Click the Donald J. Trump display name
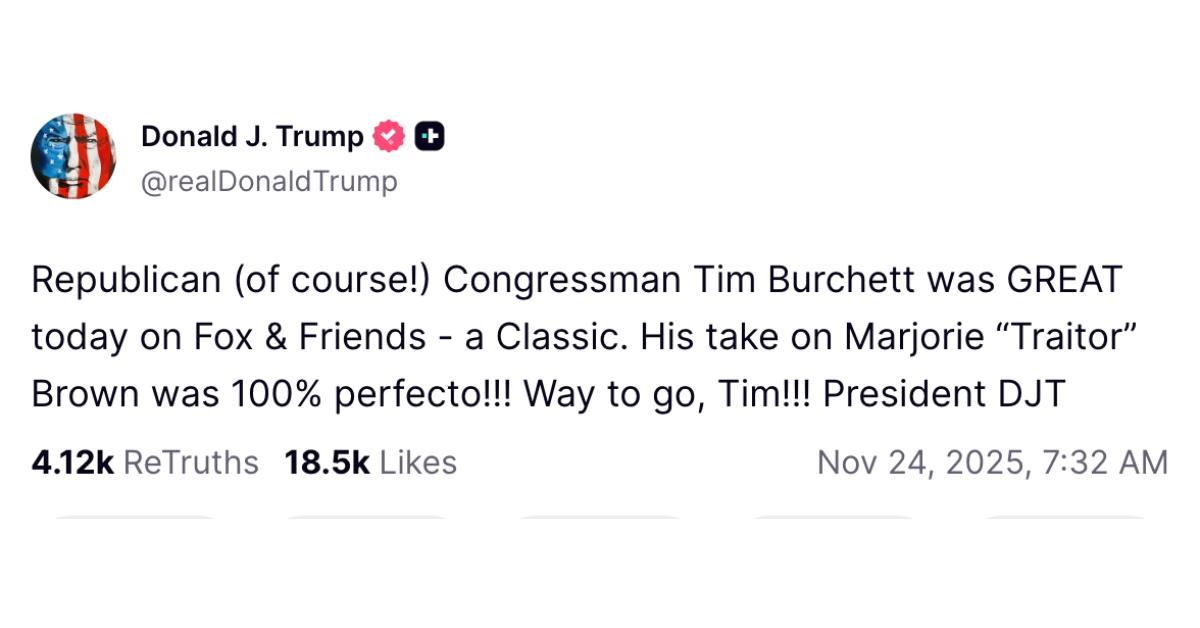The height and width of the screenshot is (628, 1200). 252,135
